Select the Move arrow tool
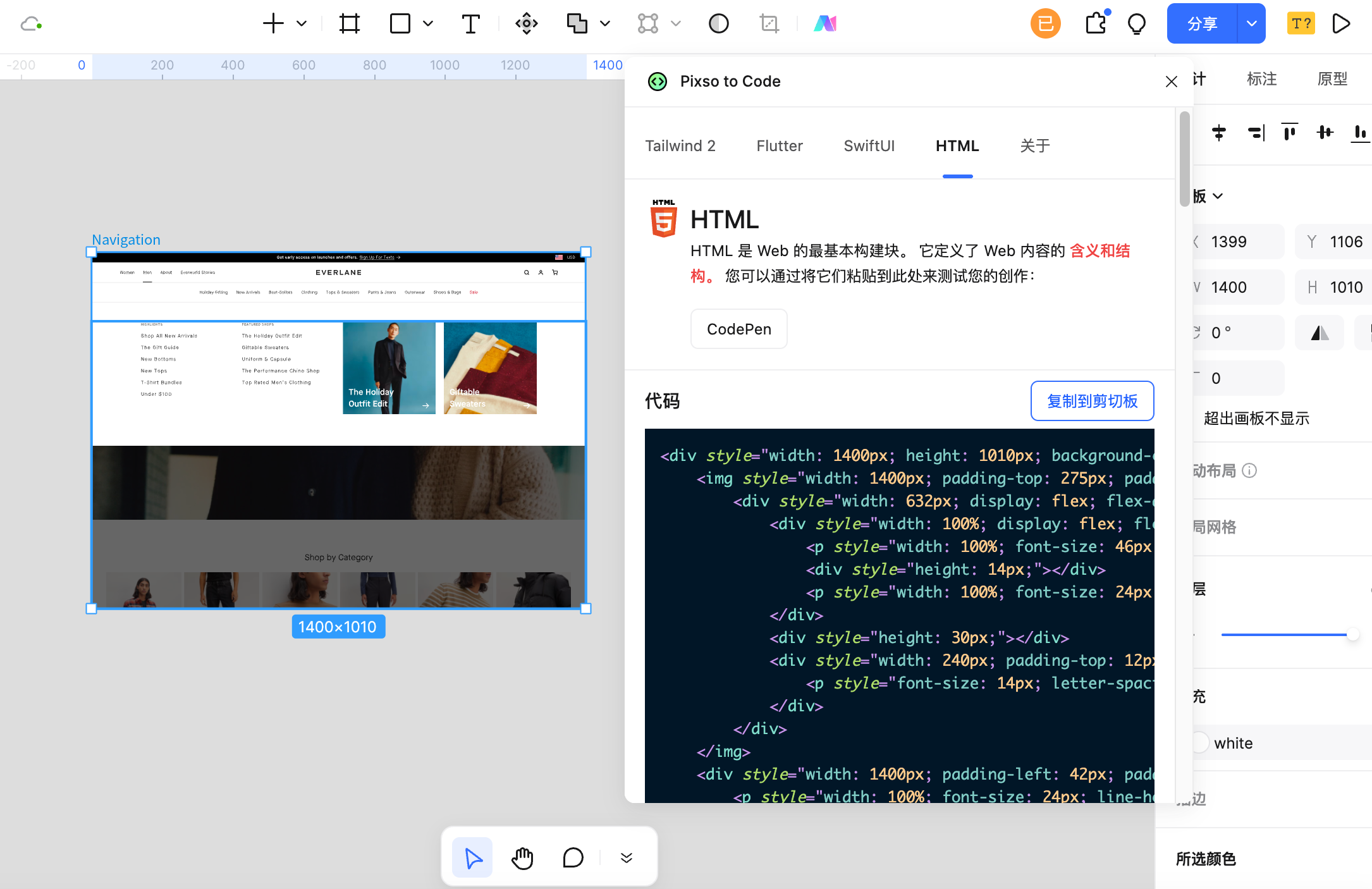The height and width of the screenshot is (889, 1372). coord(472,858)
